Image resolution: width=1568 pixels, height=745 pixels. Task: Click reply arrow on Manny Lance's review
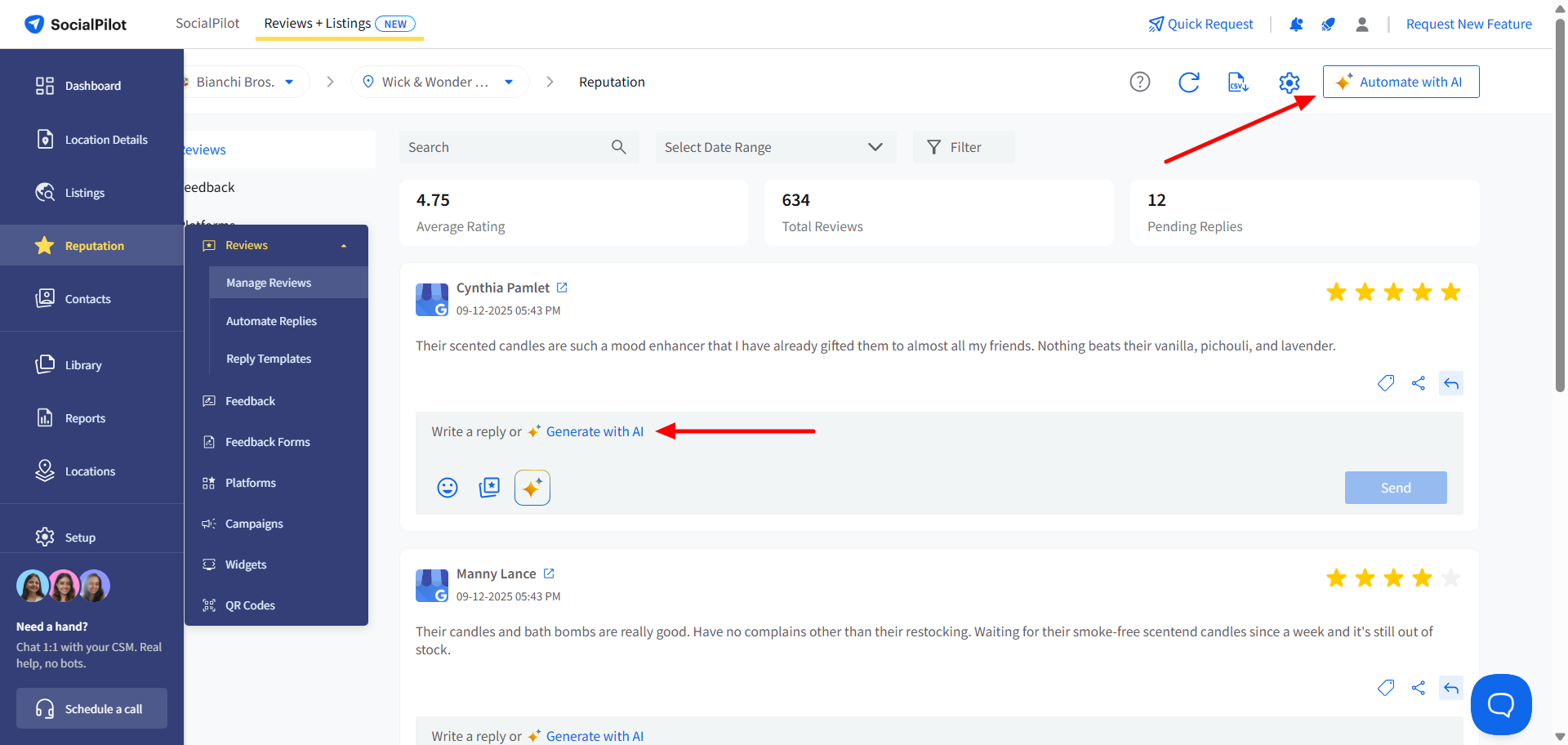[1451, 688]
